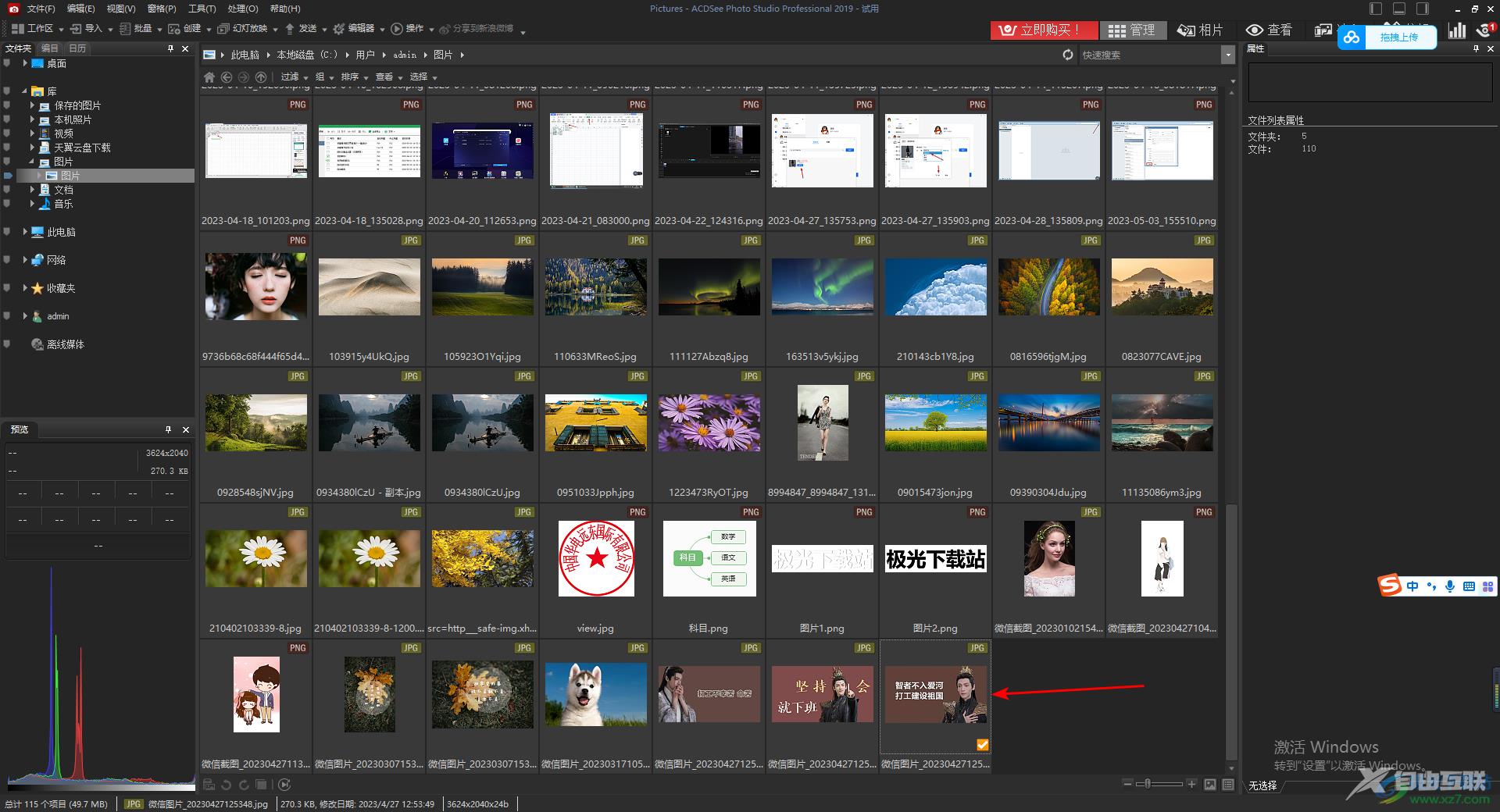Select the husky dog thumbnail
Image resolution: width=1500 pixels, height=812 pixels.
(595, 695)
